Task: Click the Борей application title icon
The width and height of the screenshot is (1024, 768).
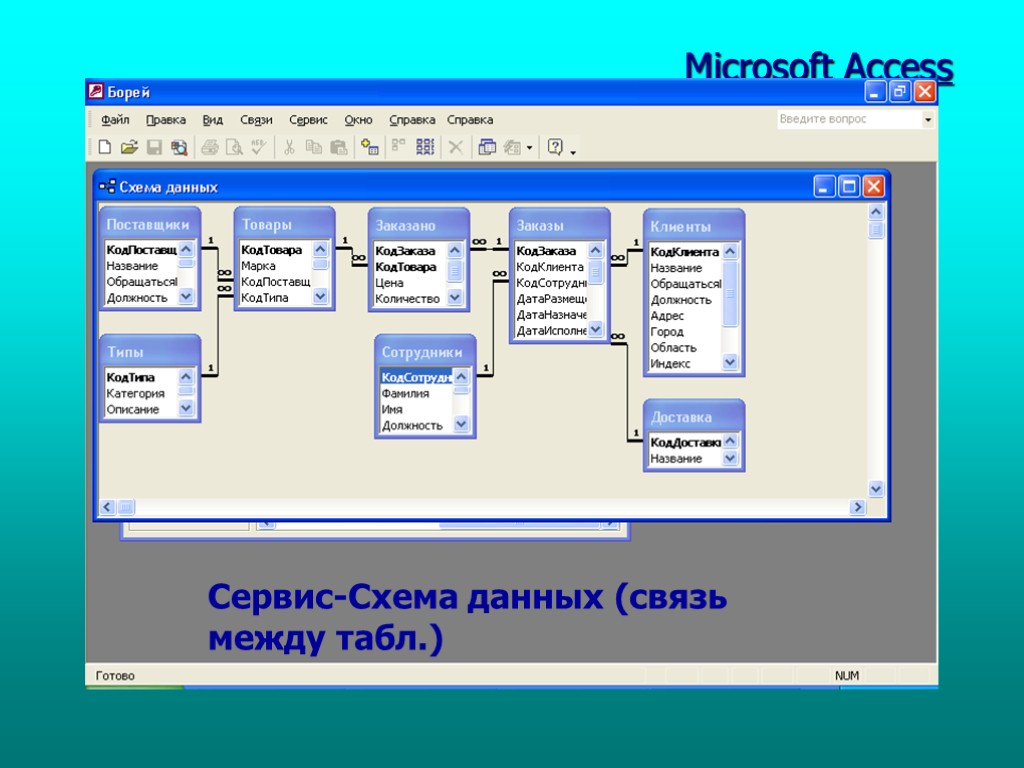Action: pos(95,91)
